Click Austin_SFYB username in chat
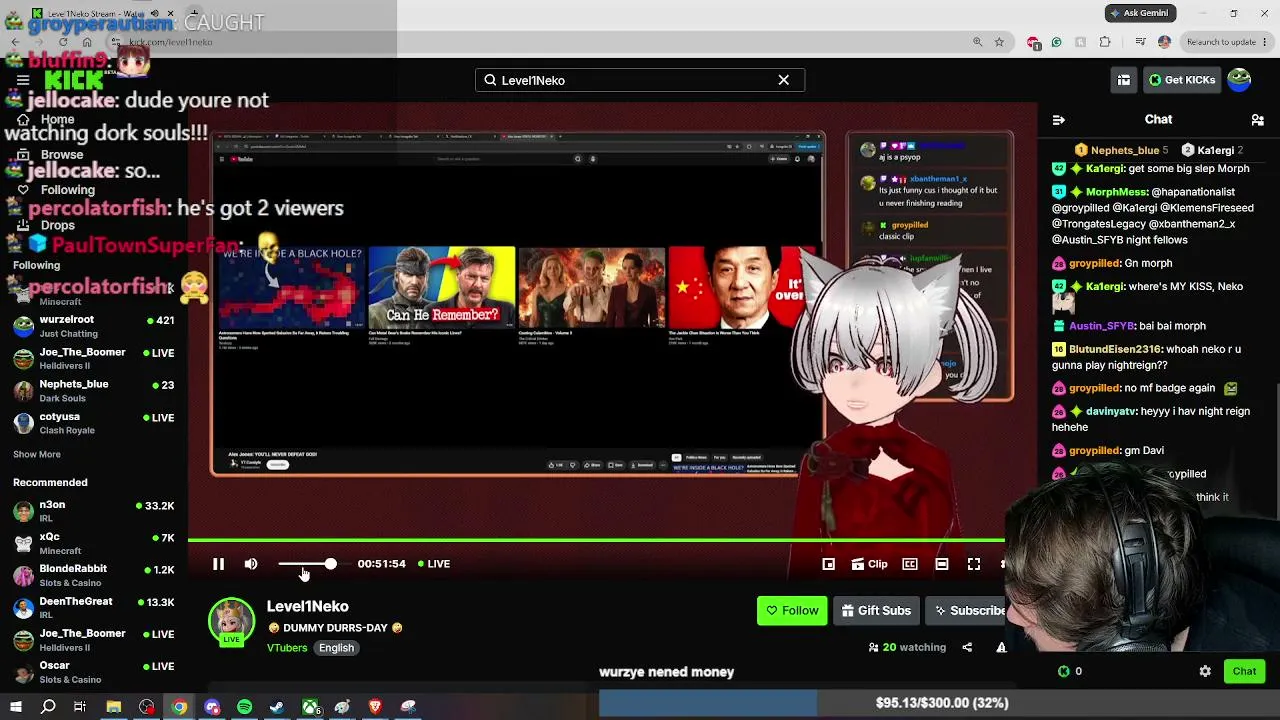 (1102, 326)
